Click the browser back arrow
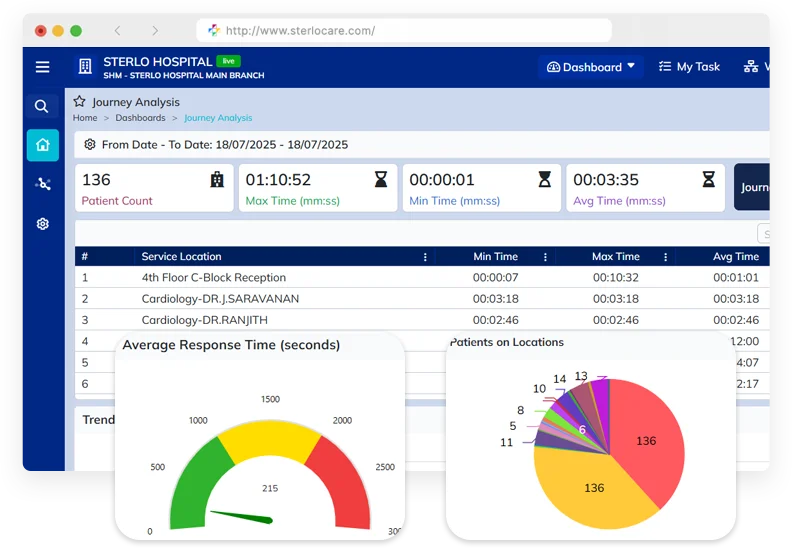The image size is (792, 548). click(118, 31)
